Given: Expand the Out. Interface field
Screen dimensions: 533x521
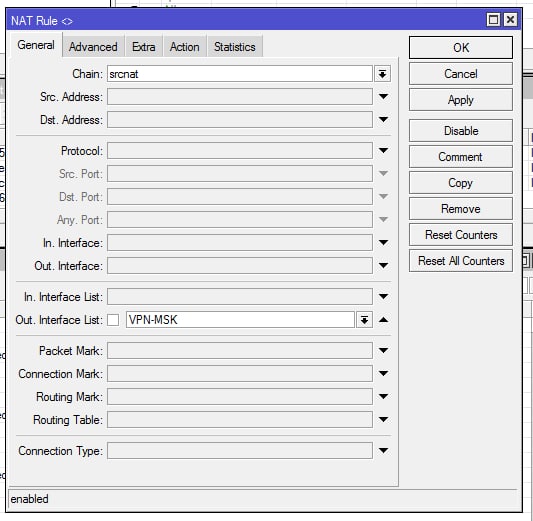Looking at the screenshot, I should (383, 265).
